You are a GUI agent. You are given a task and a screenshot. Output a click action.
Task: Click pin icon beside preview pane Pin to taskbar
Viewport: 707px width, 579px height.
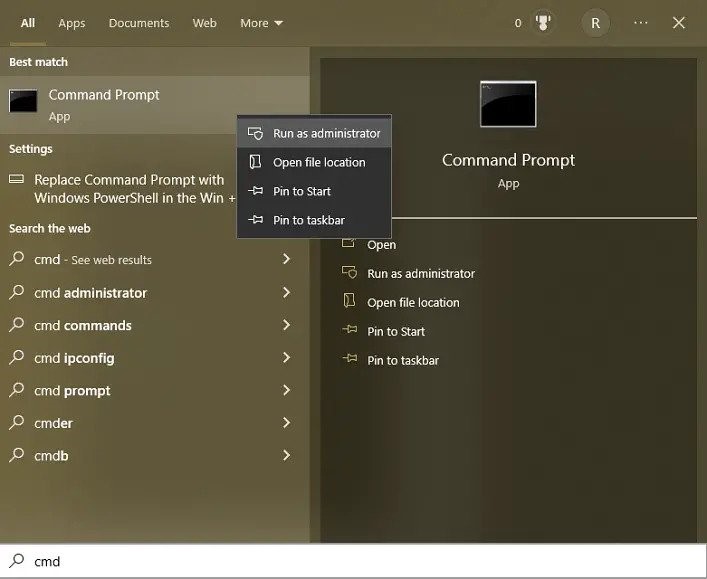click(x=349, y=358)
